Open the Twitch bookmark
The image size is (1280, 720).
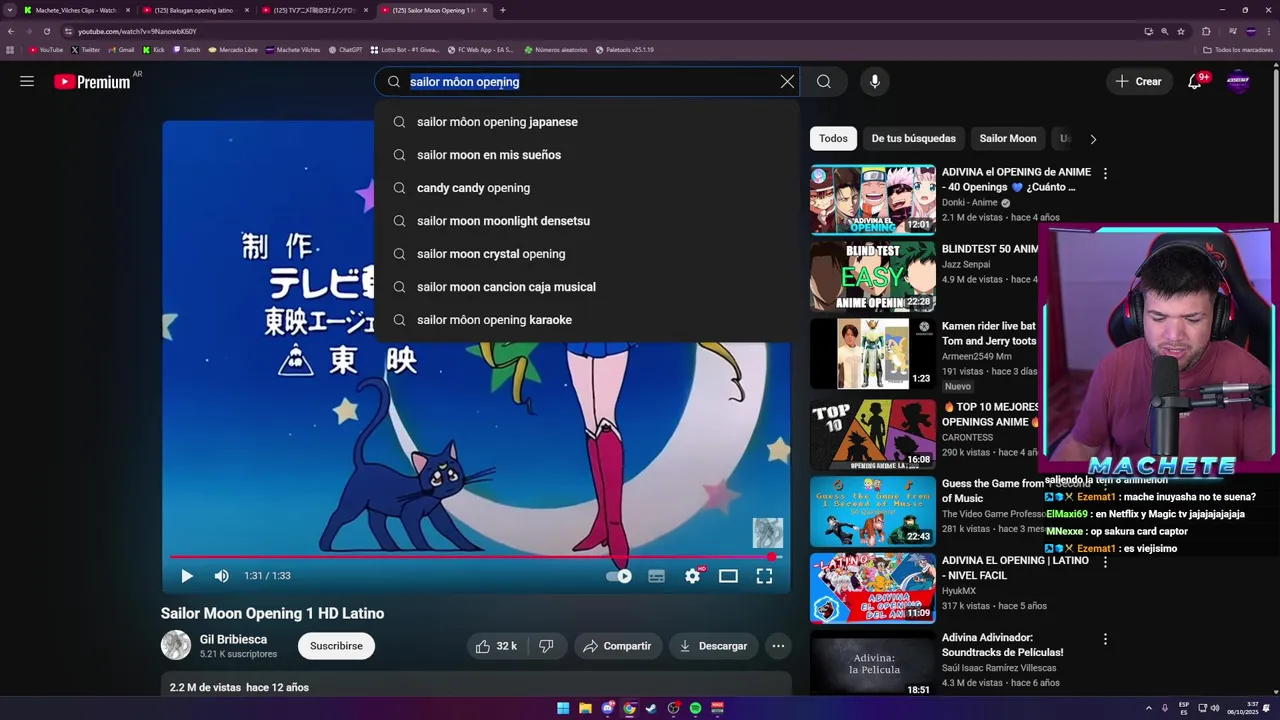(x=187, y=49)
